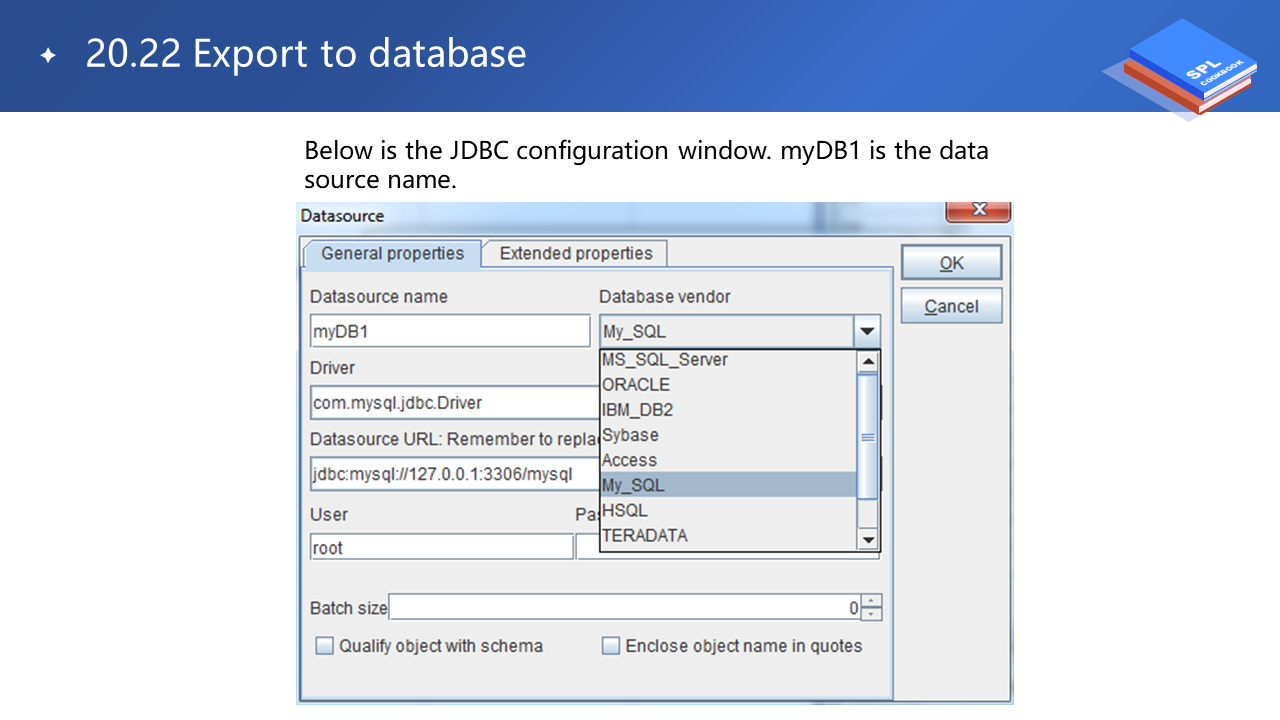1280x720 pixels.
Task: Expand the Database vendor dropdown arrow
Action: 866,331
